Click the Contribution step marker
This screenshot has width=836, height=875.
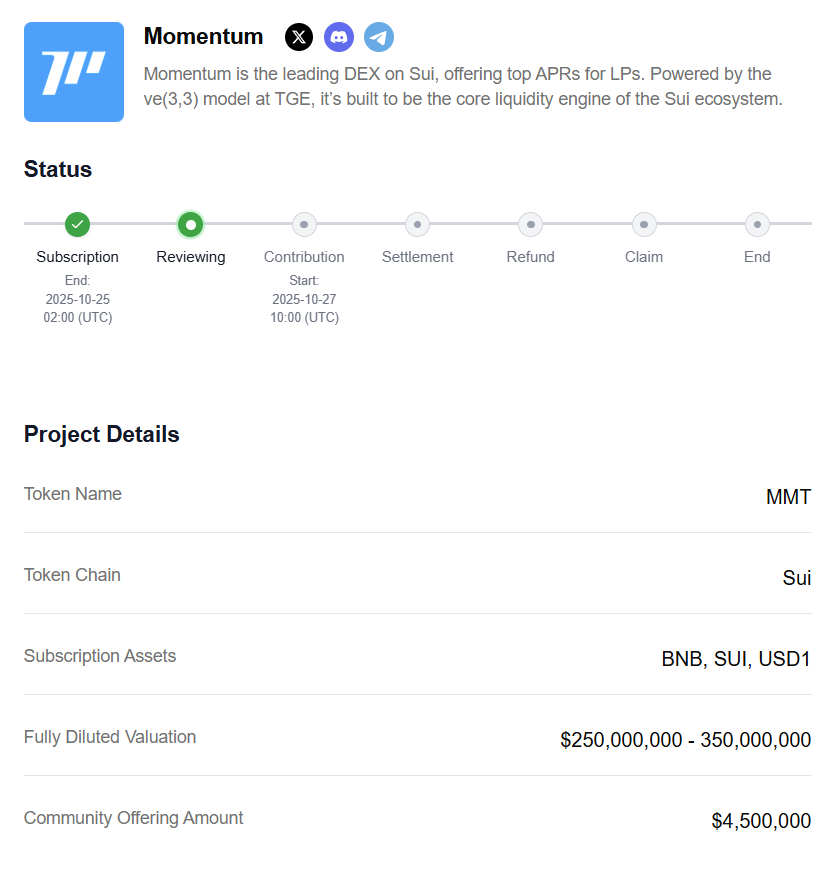tap(304, 224)
